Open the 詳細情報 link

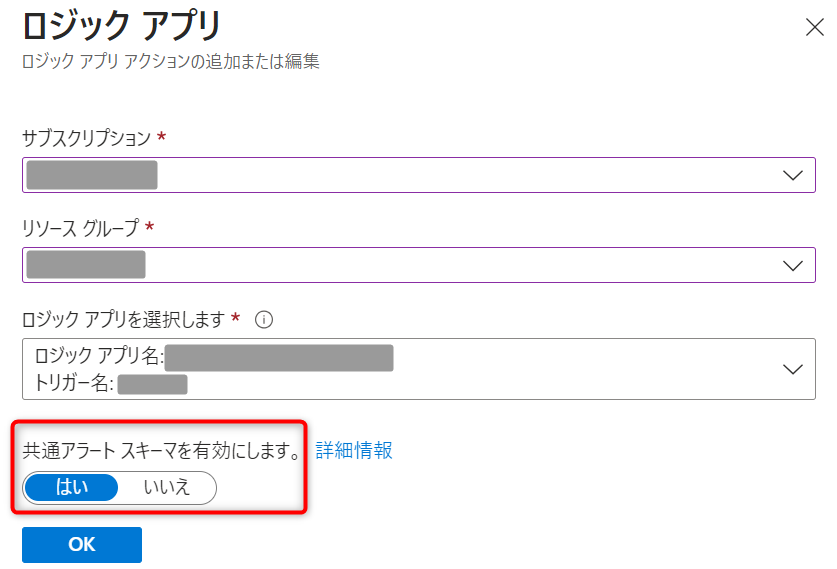point(354,450)
